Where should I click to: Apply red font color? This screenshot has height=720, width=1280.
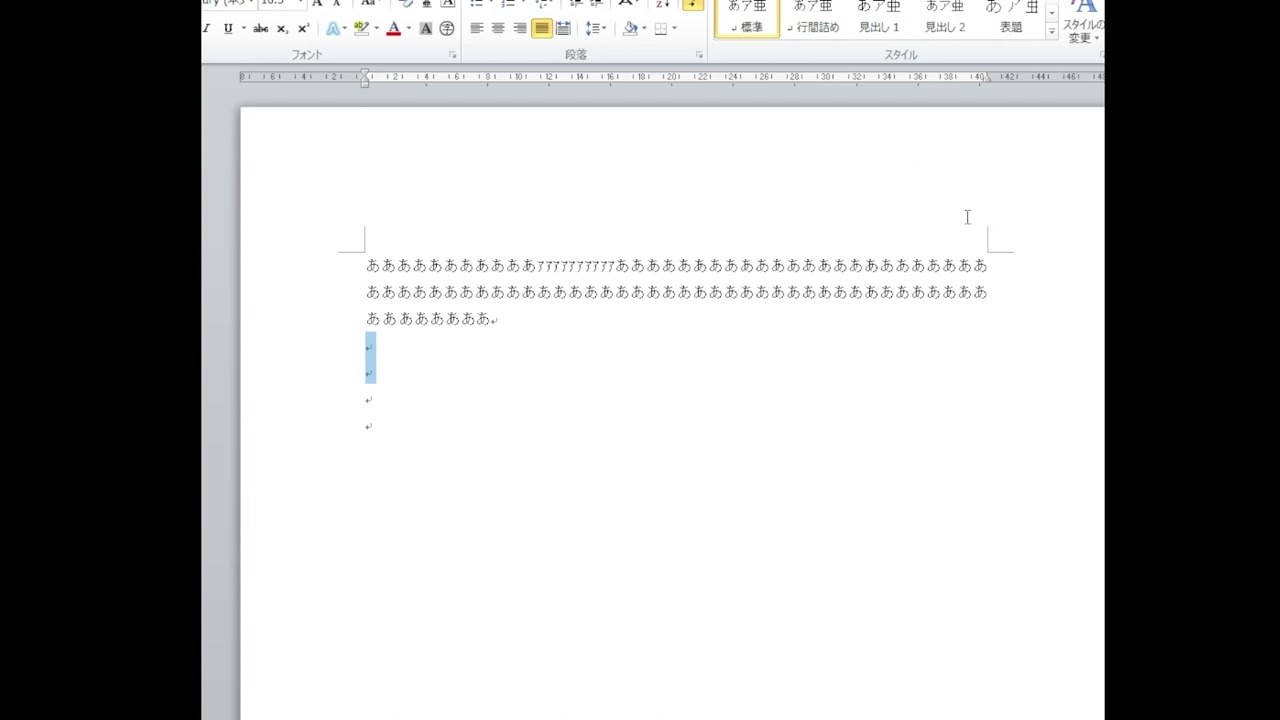point(393,29)
